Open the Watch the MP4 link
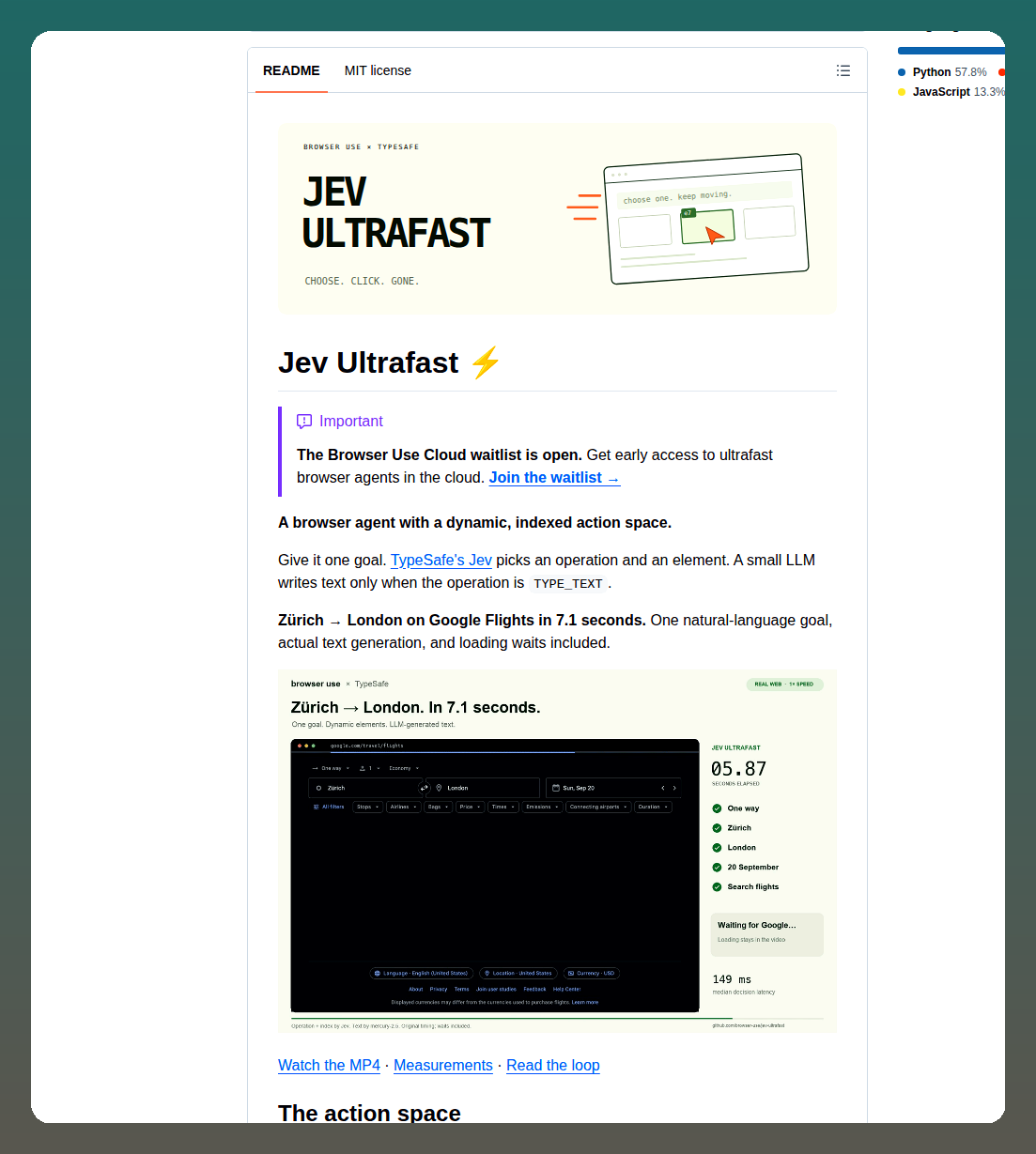Viewport: 1036px width, 1154px height. 329,1065
